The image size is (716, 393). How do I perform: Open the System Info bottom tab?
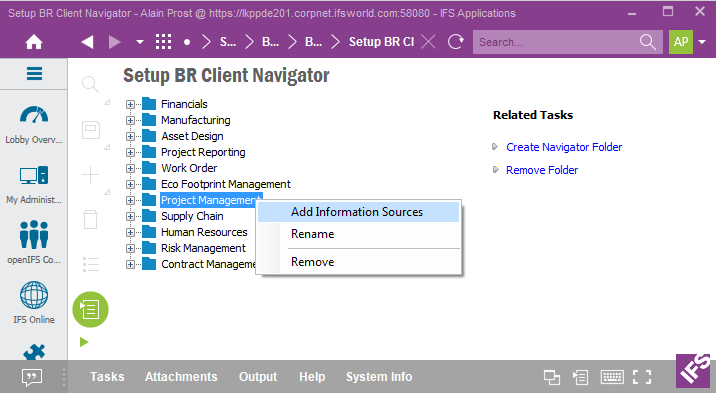(379, 377)
